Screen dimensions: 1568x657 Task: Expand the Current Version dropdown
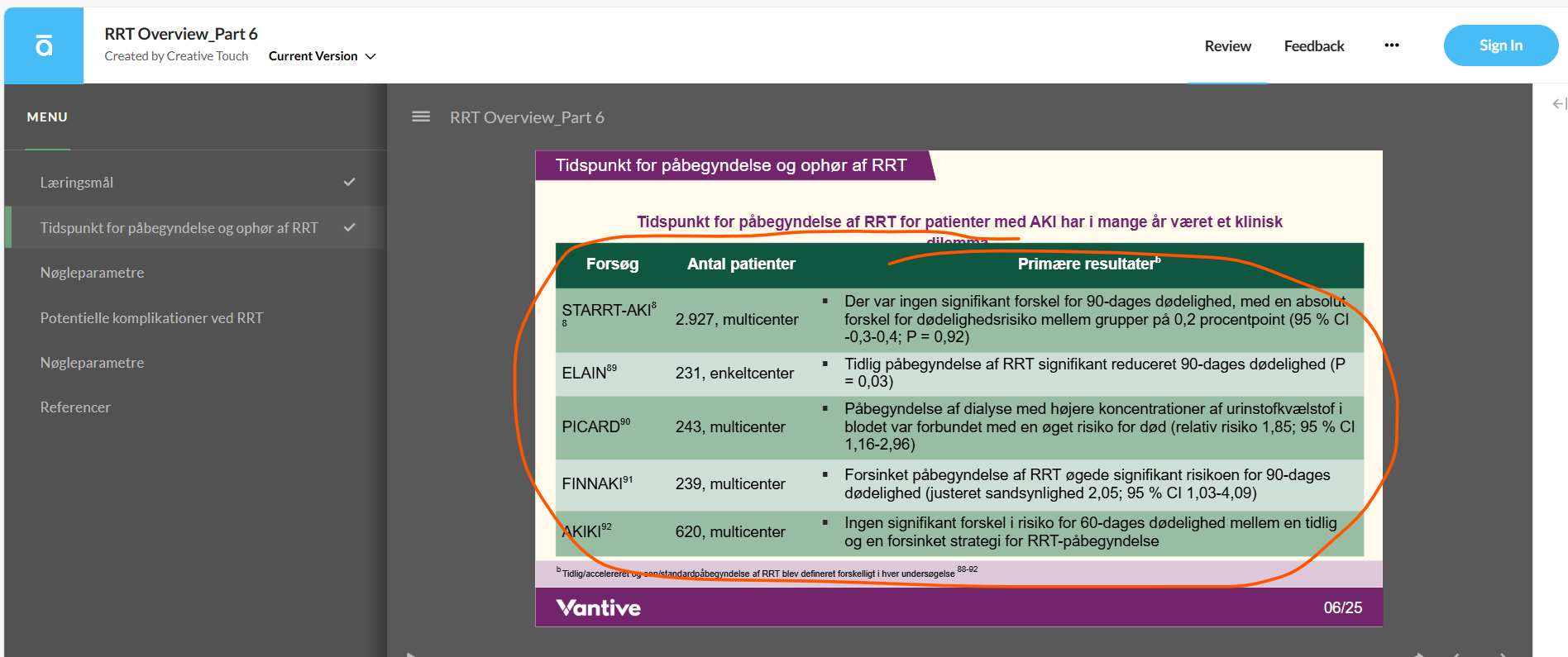pyautogui.click(x=323, y=56)
